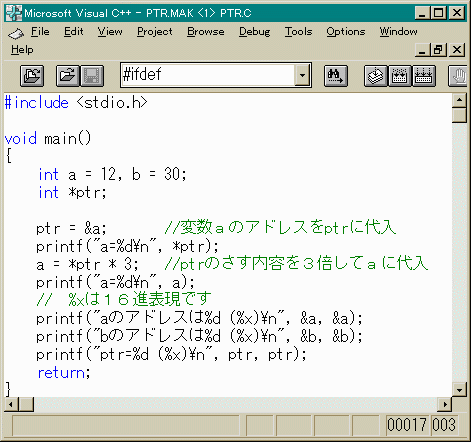Image resolution: width=471 pixels, height=442 pixels.
Task: Open the Options menu
Action: pyautogui.click(x=346, y=32)
